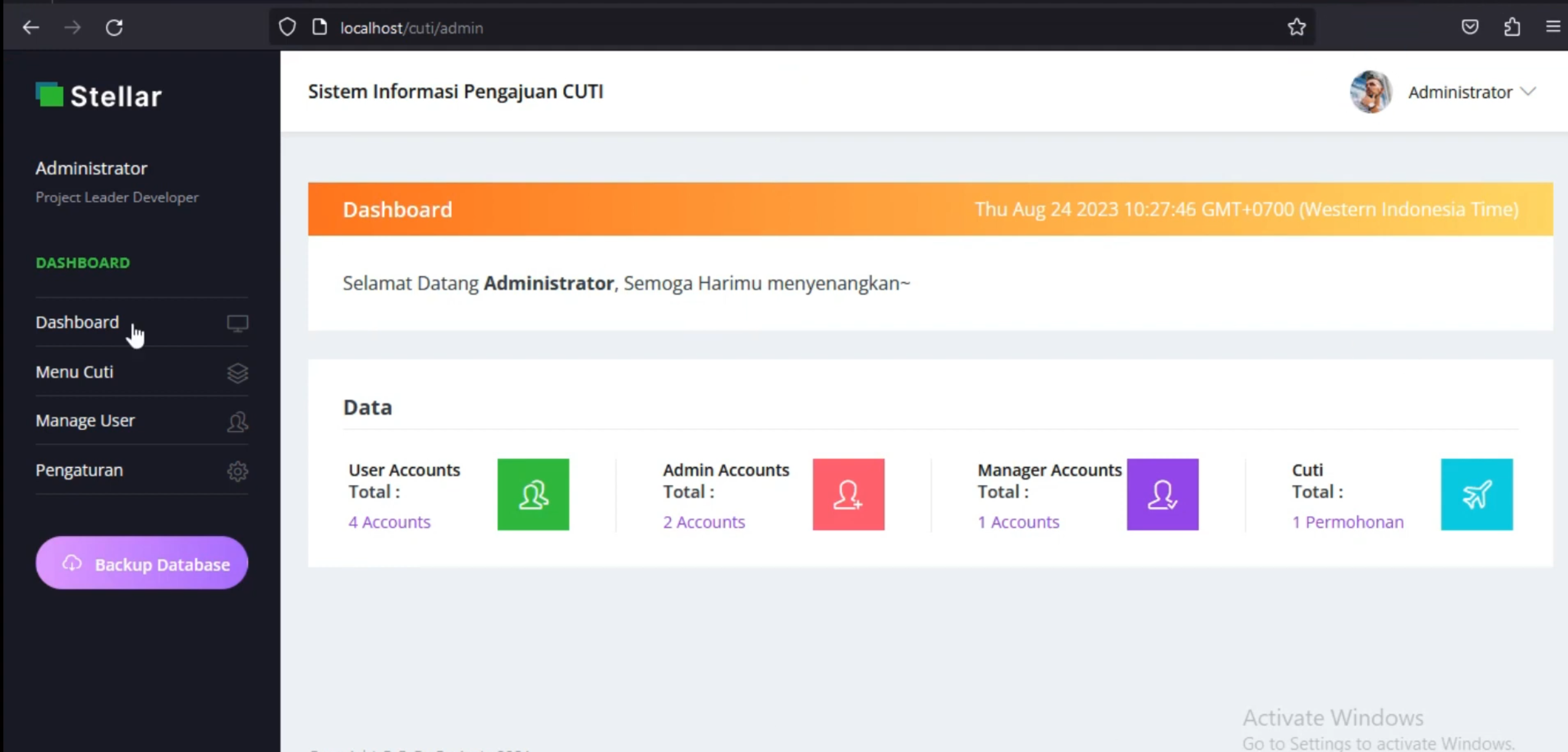Open the browser extensions icon

click(1512, 27)
